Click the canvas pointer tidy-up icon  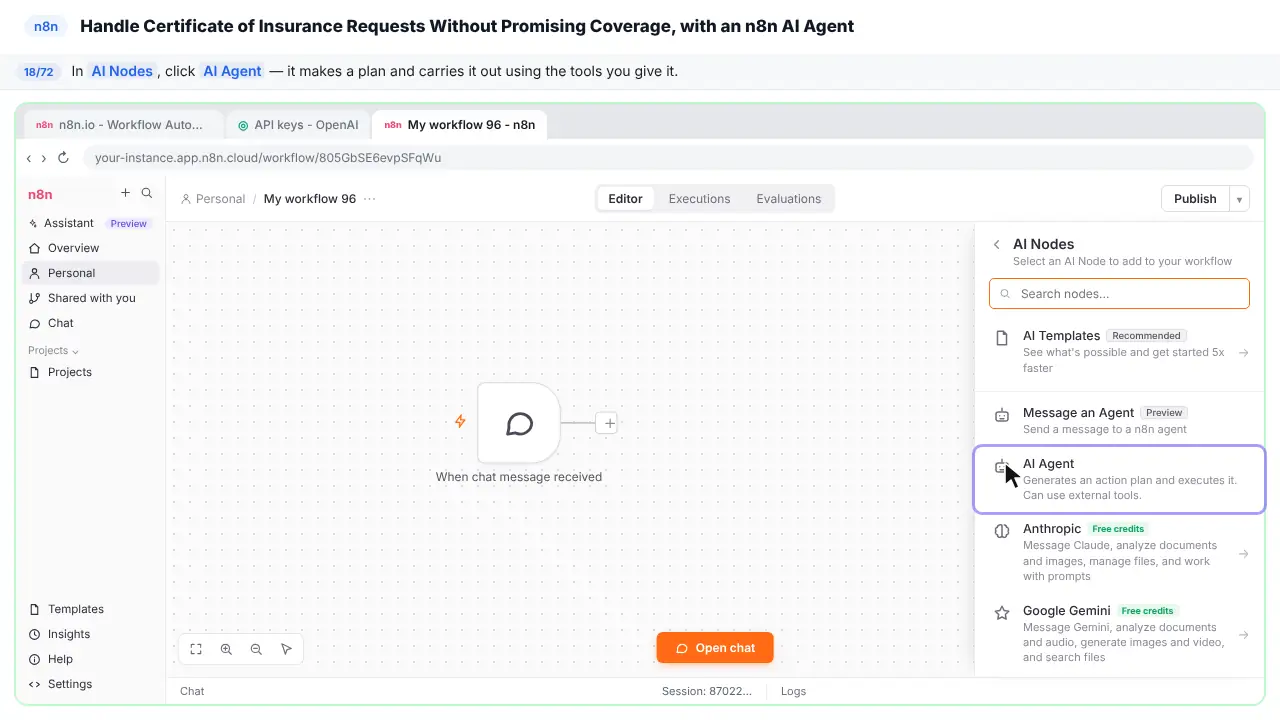[x=286, y=649]
